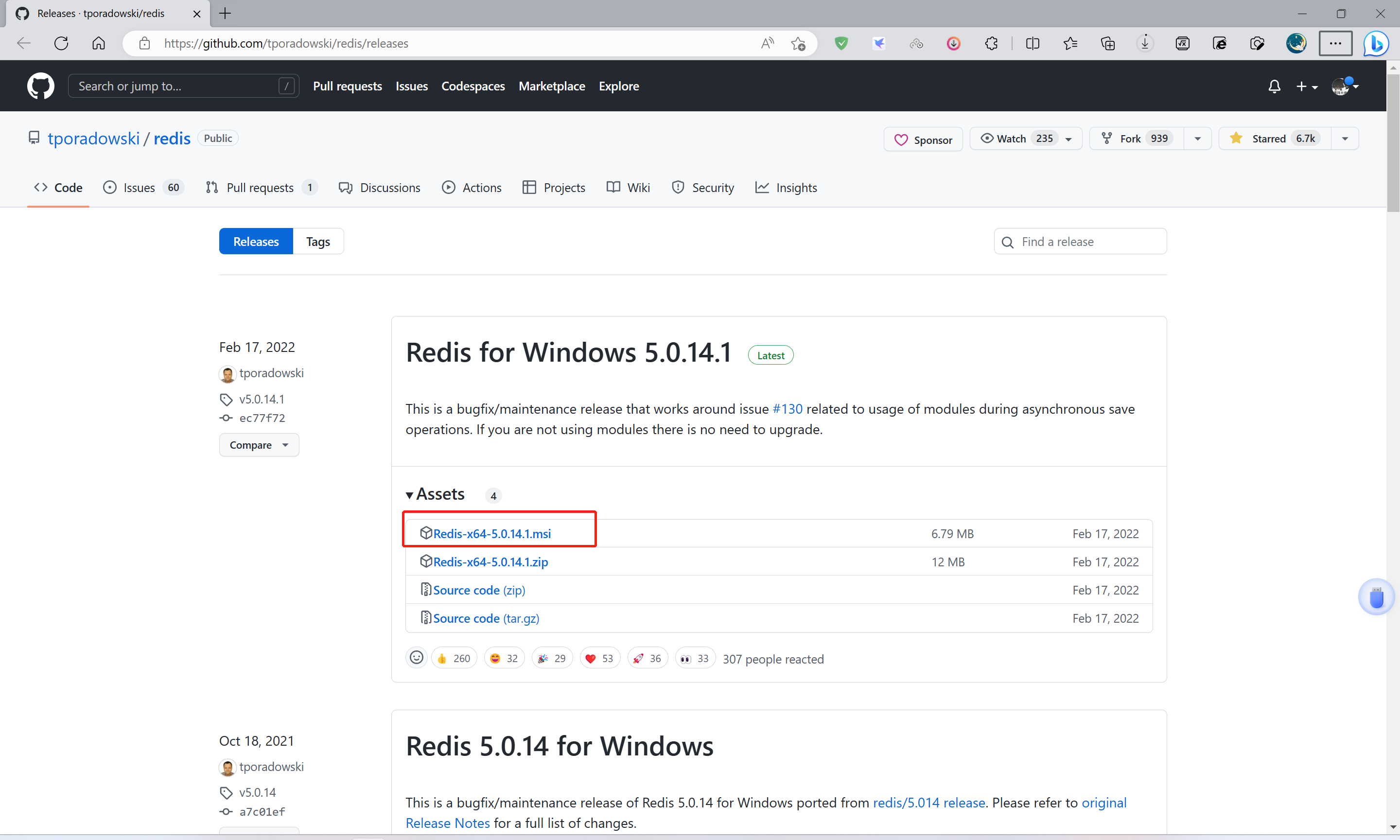
Task: Focus the Find a release search field
Action: tap(1080, 242)
